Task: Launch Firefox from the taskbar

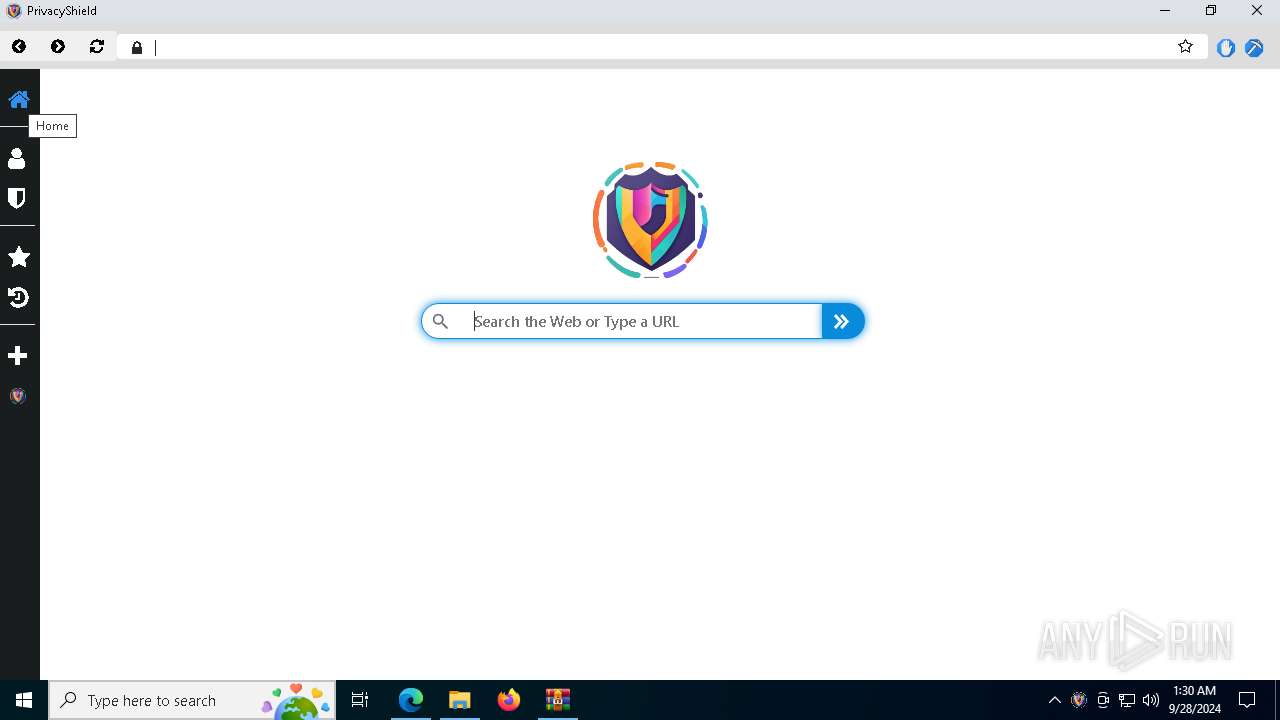Action: click(x=509, y=700)
